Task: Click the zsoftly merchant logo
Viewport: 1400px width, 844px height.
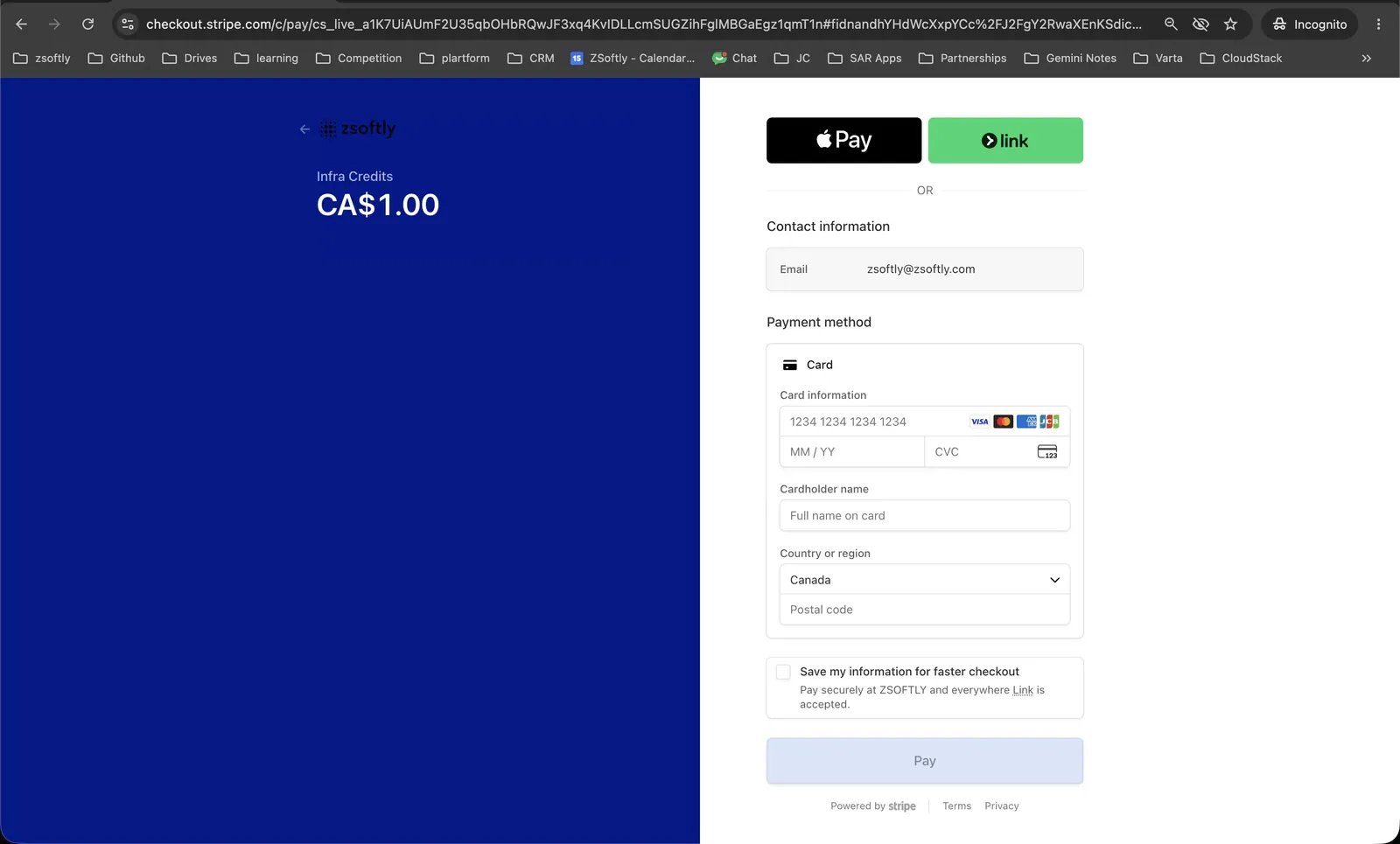Action: coord(358,129)
